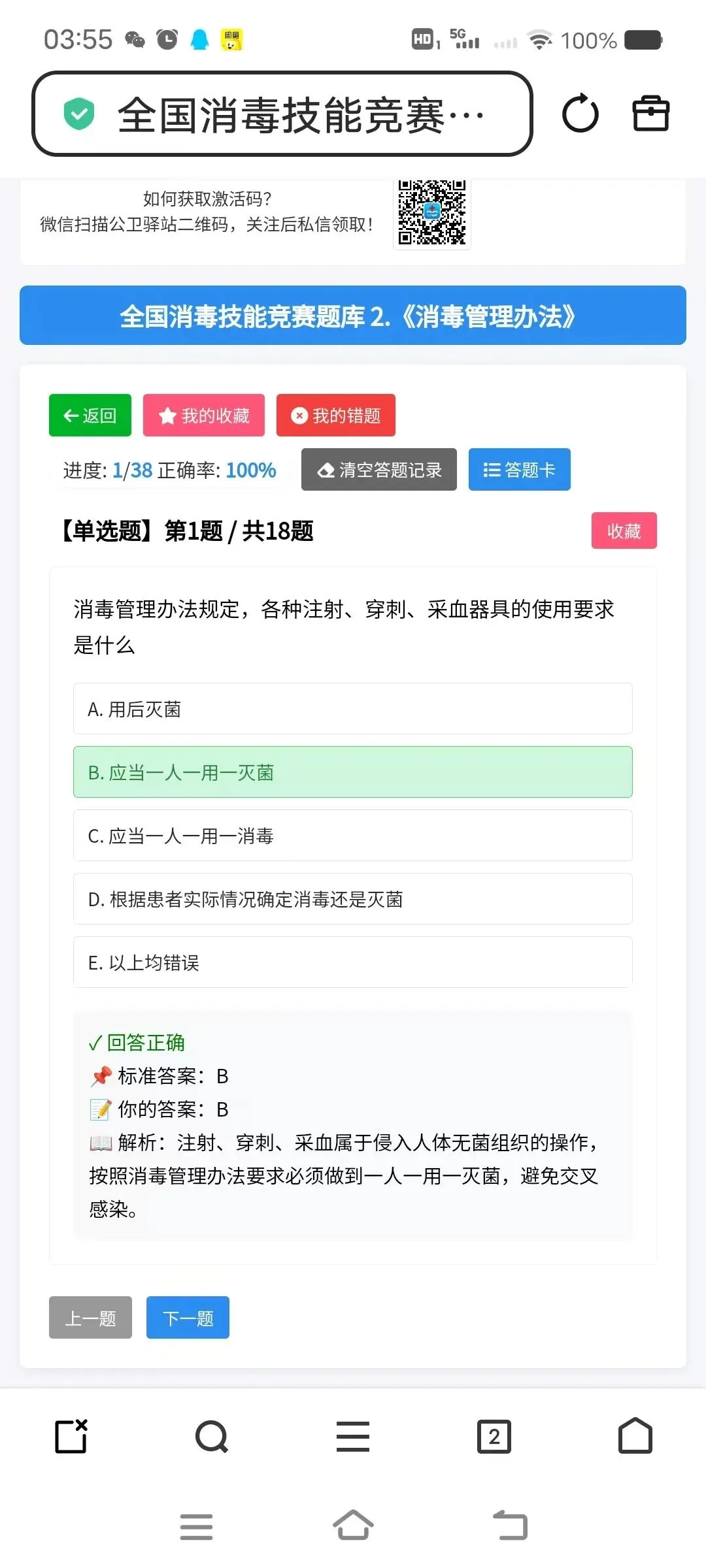The width and height of the screenshot is (706, 1568).
Task: Open 我的错题 wrong answers list
Action: pyautogui.click(x=336, y=416)
